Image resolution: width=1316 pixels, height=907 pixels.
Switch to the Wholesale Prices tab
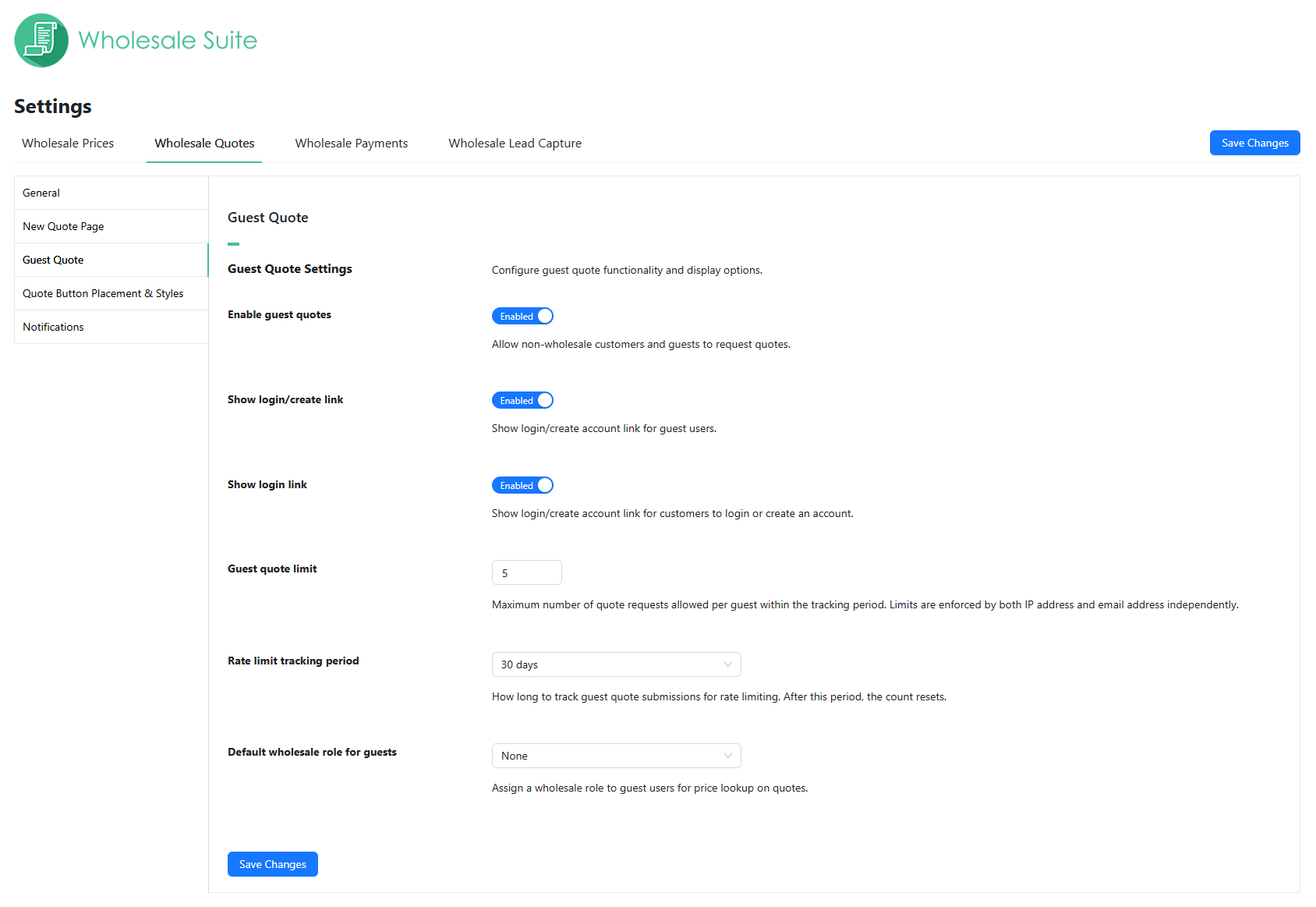coord(68,143)
